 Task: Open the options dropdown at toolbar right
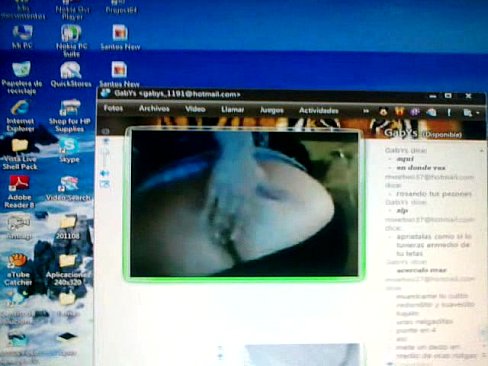[471, 113]
